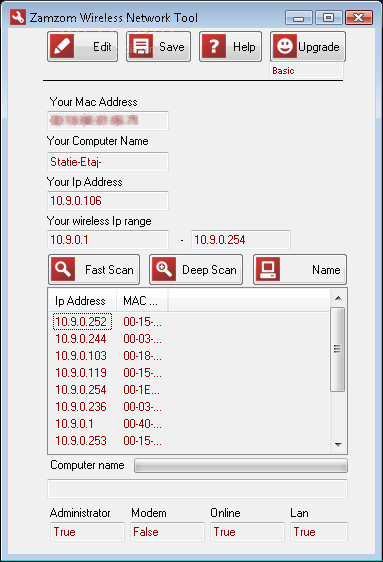Select the 10.9.0.236 row
The height and width of the screenshot is (562, 383).
81,406
